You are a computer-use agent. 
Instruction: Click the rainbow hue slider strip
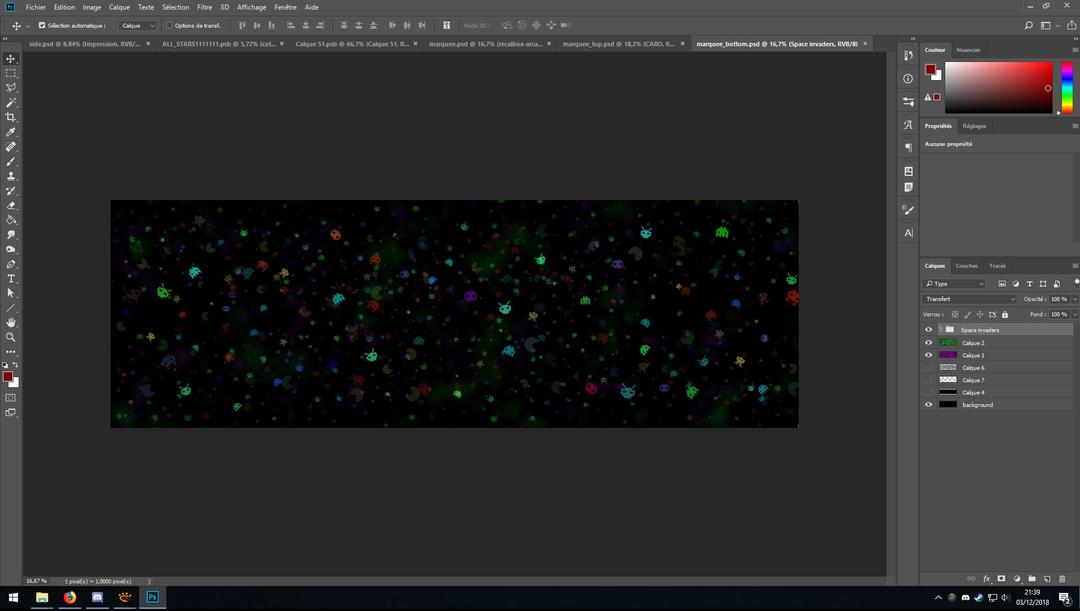pos(1066,87)
